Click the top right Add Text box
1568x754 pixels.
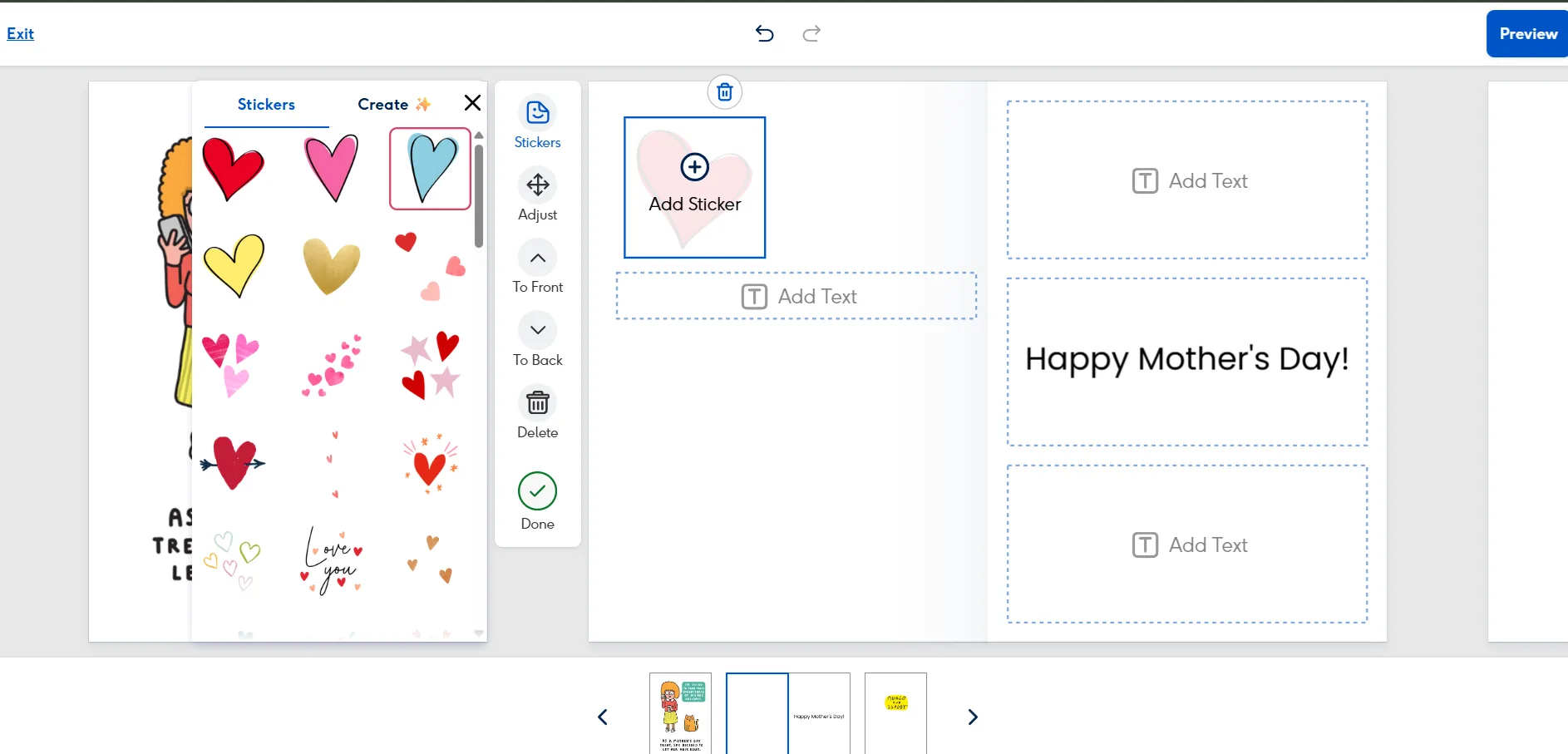point(1187,180)
